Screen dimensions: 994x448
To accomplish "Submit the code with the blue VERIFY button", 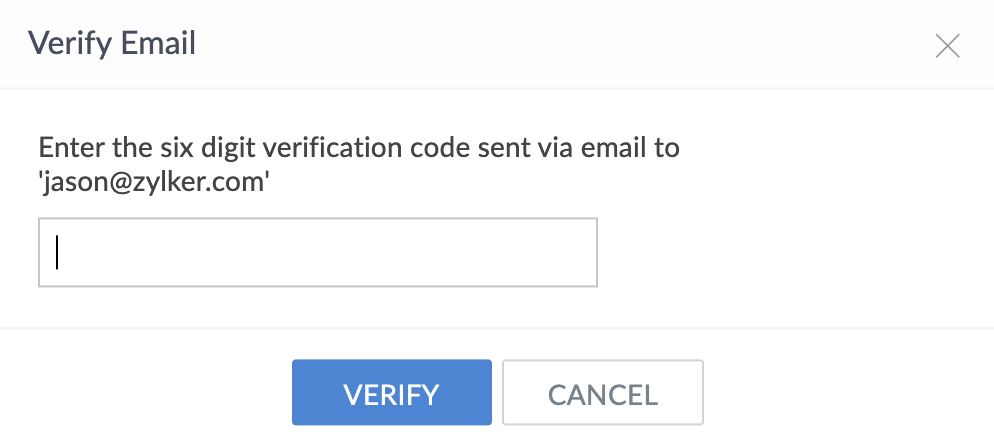I will [x=391, y=393].
